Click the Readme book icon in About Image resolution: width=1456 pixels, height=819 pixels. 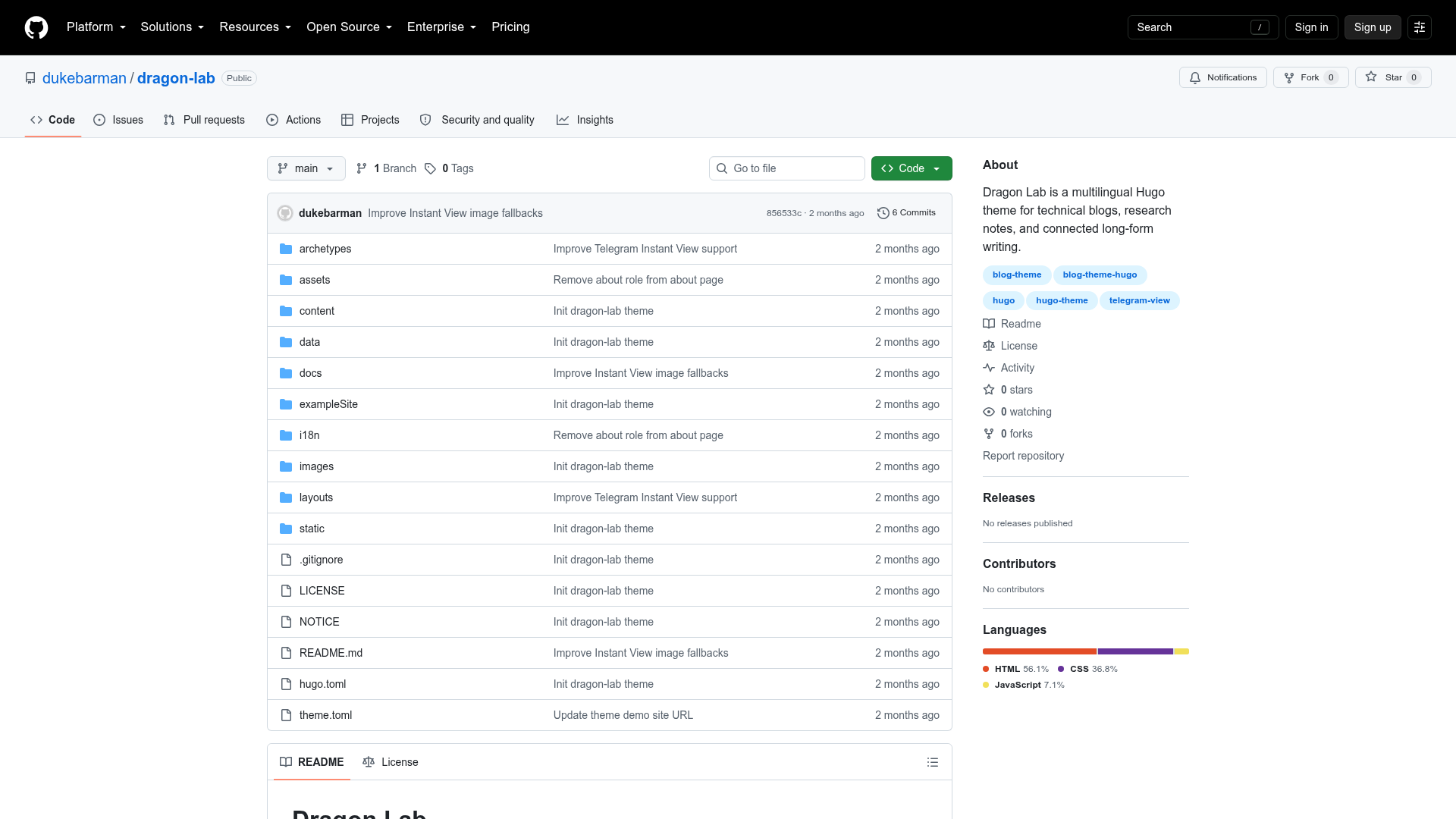[x=989, y=324]
